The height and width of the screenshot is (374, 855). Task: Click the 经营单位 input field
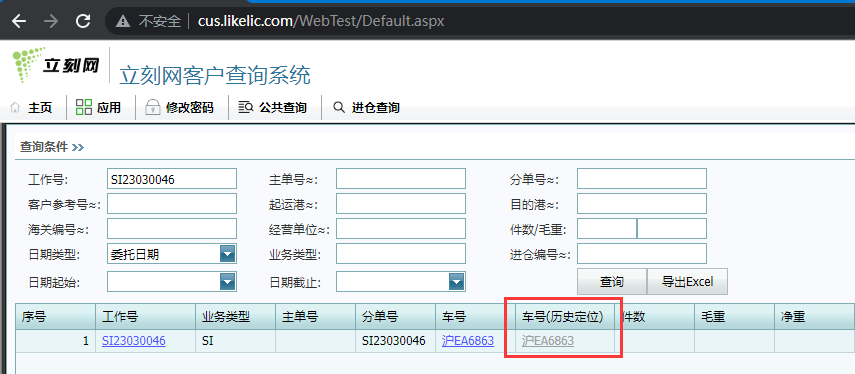click(401, 229)
